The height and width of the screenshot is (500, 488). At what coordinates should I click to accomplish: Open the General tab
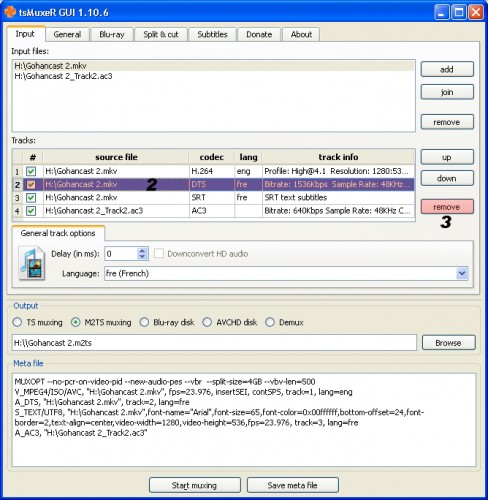pyautogui.click(x=67, y=34)
